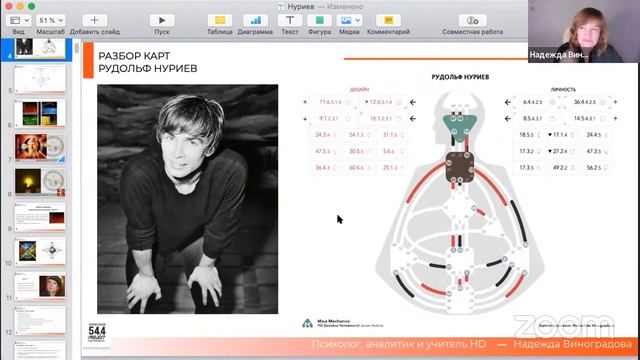Click the Нуриев document title in titlebar
Screen dimensions: 640x360
301,7
